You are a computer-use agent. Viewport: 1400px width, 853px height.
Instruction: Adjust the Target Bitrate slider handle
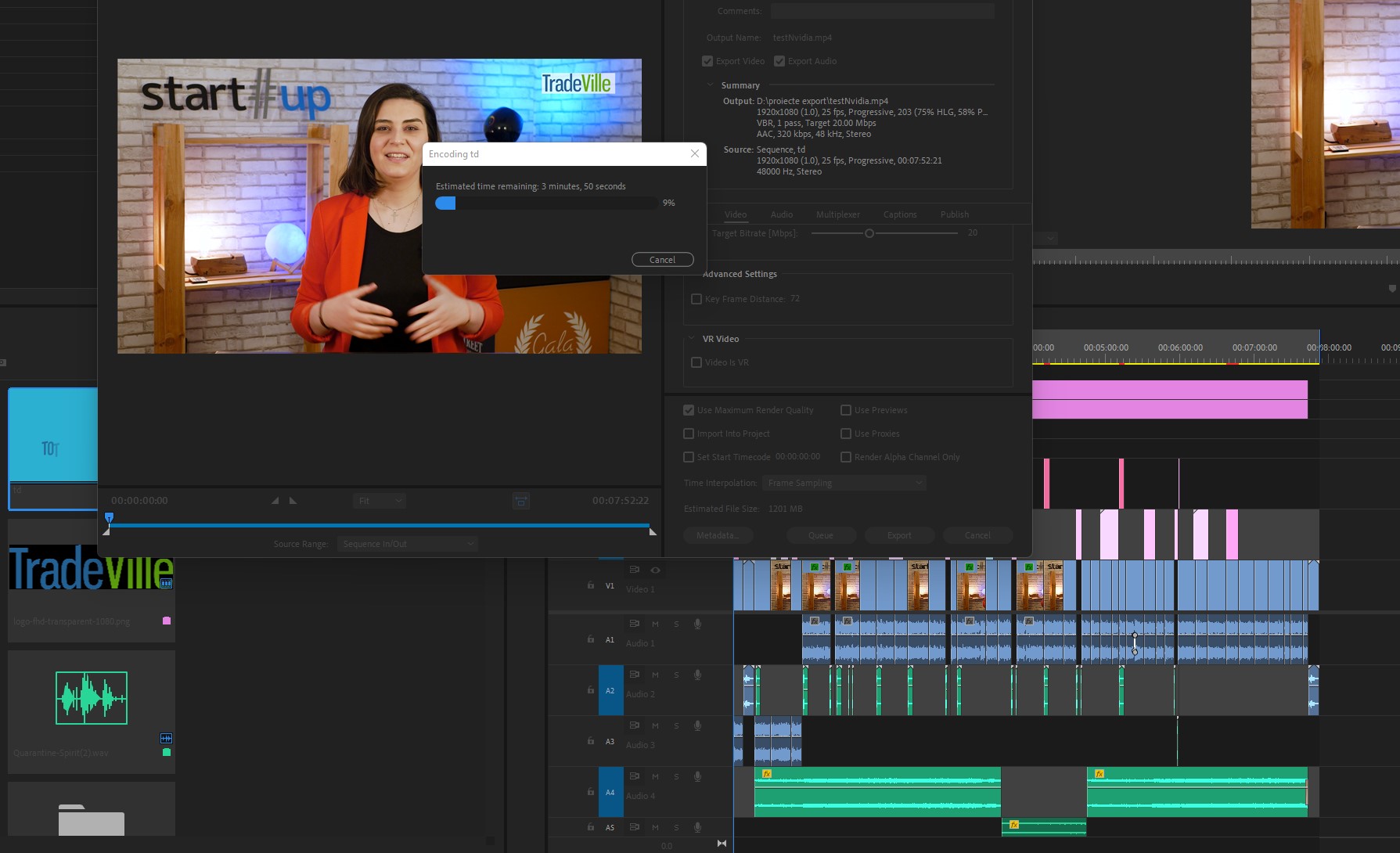869,233
